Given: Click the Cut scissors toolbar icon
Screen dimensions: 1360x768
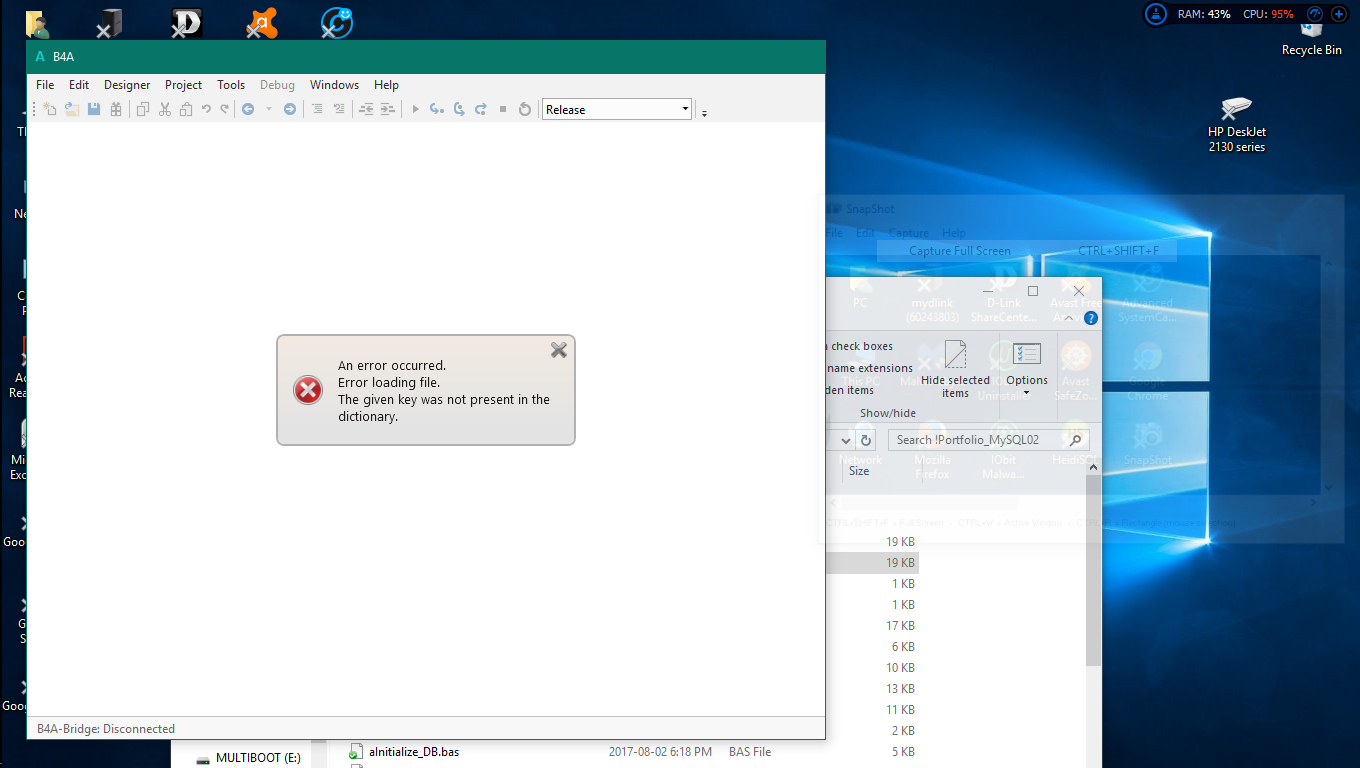Looking at the screenshot, I should point(165,109).
